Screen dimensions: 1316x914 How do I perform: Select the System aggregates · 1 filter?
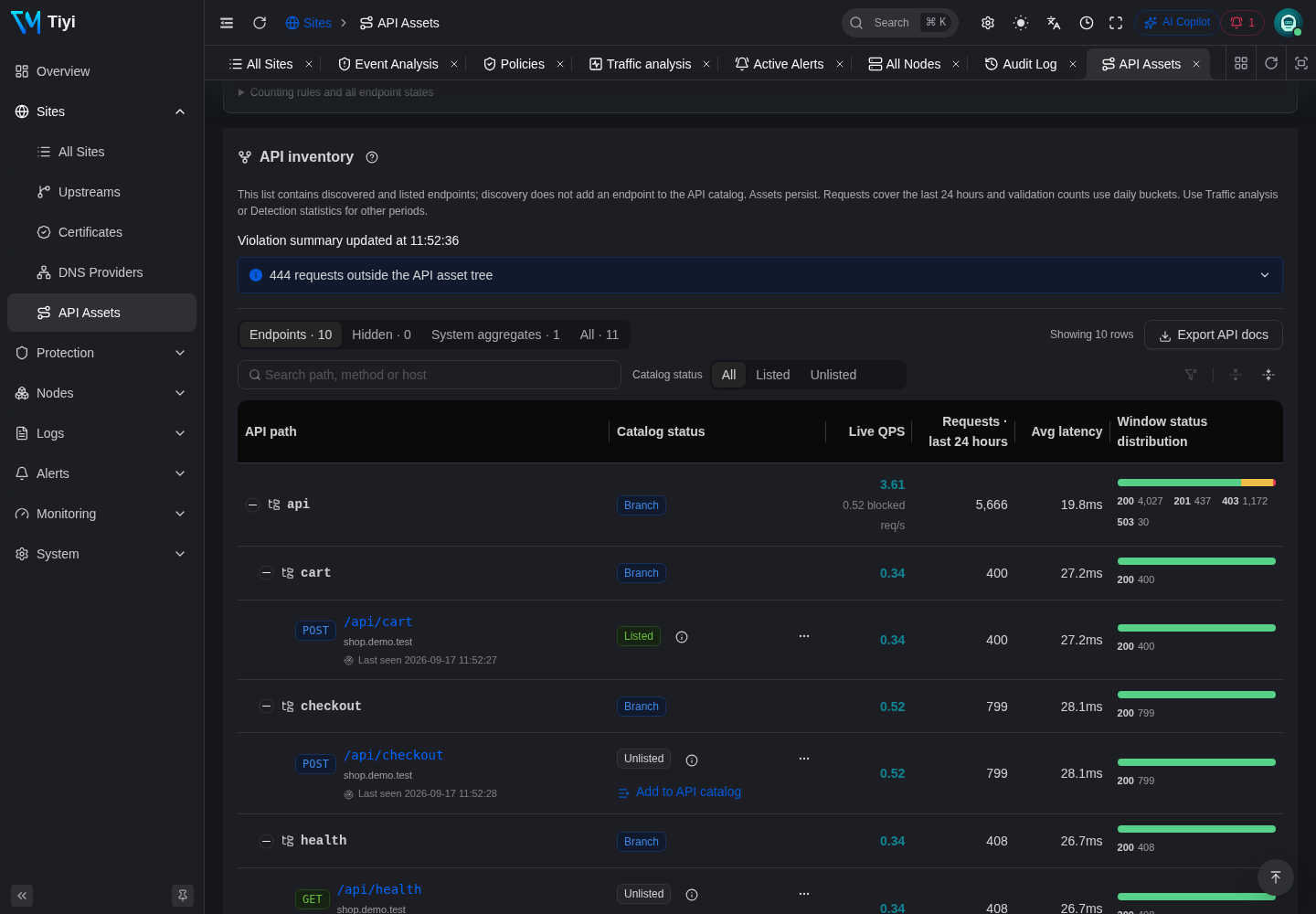coord(495,335)
